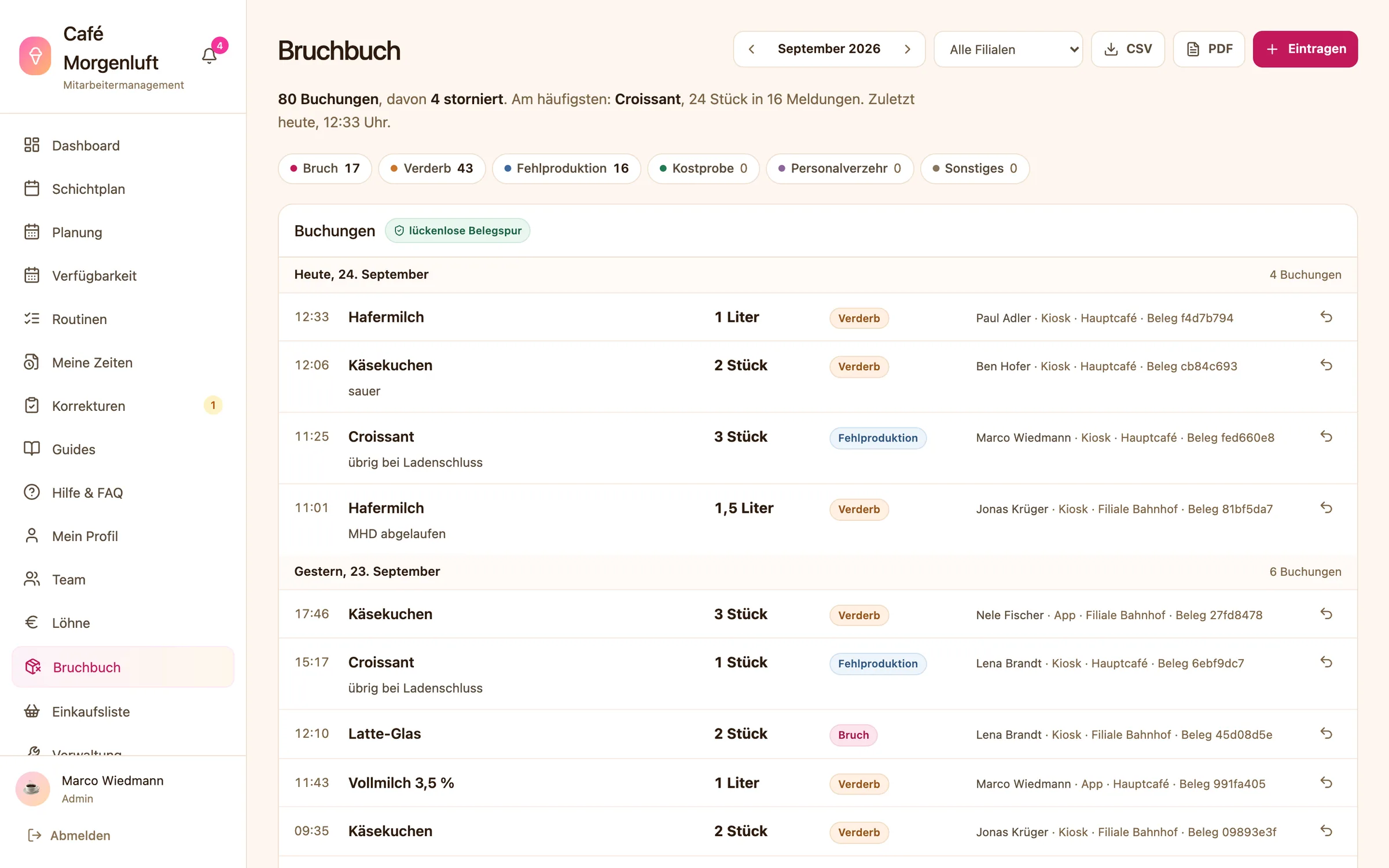The height and width of the screenshot is (868, 1389).
Task: Open Dashboard in the sidebar
Action: 123,145
